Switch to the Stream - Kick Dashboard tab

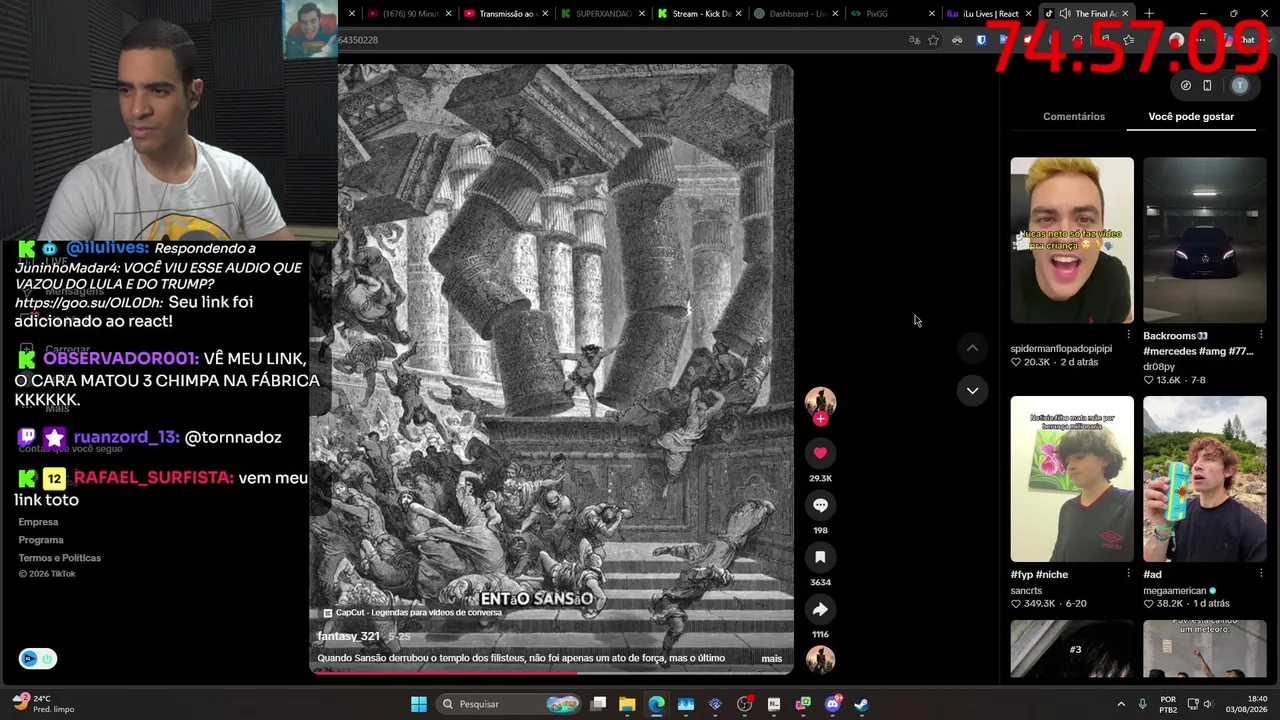(x=698, y=14)
